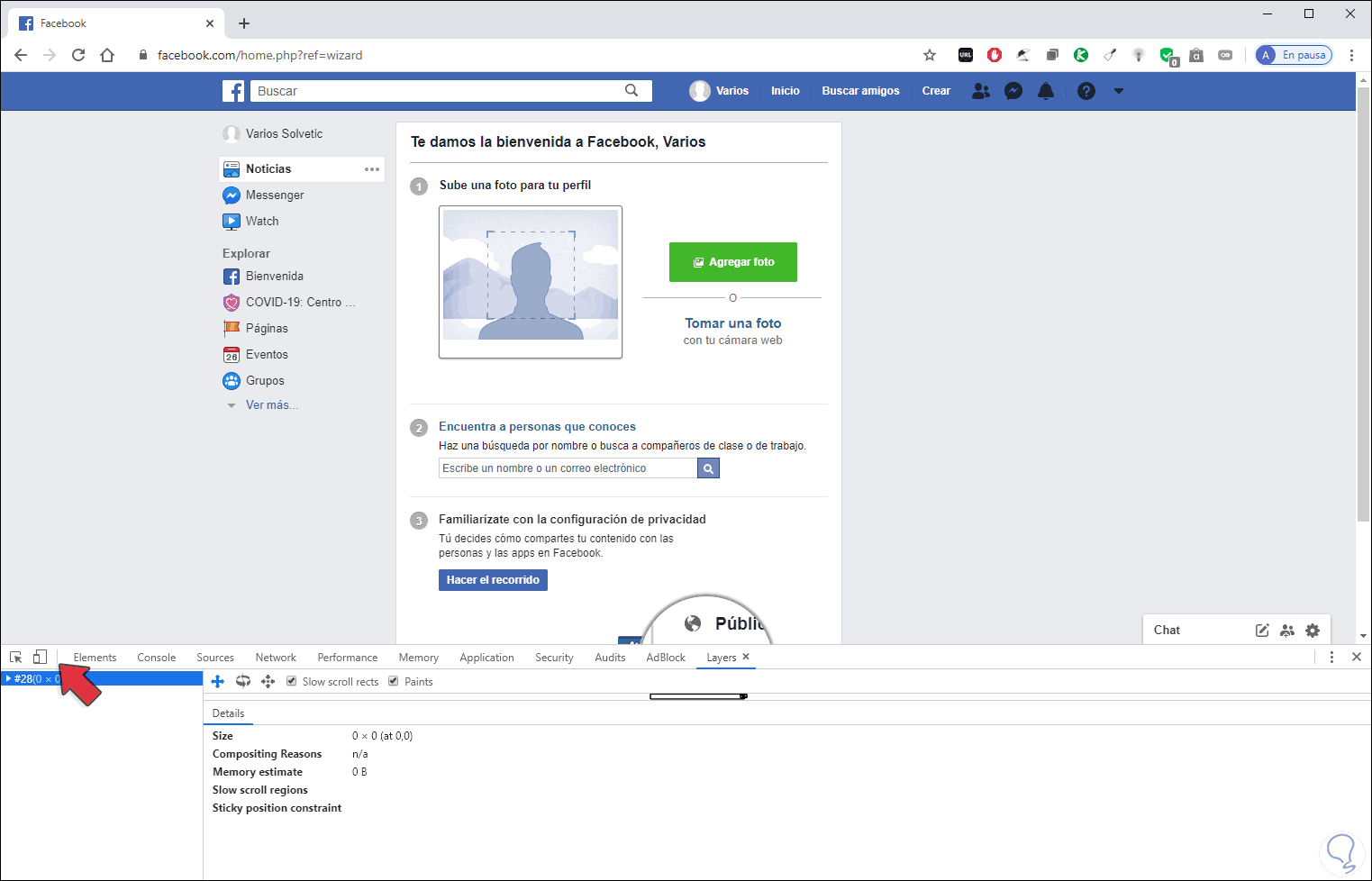Switch to the Performance tab

tap(348, 658)
